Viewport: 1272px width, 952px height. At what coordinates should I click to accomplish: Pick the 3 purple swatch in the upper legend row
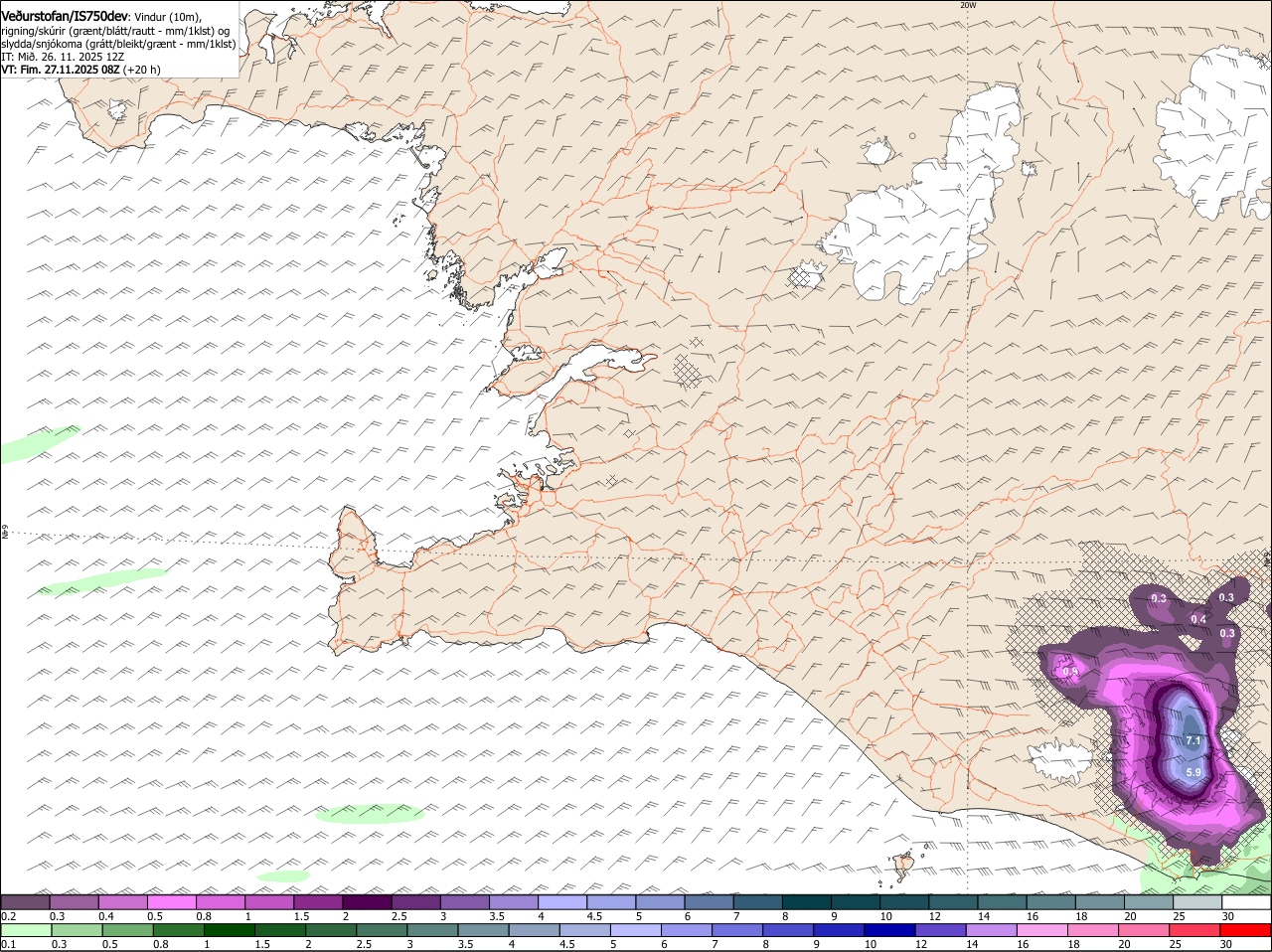pyautogui.click(x=465, y=901)
